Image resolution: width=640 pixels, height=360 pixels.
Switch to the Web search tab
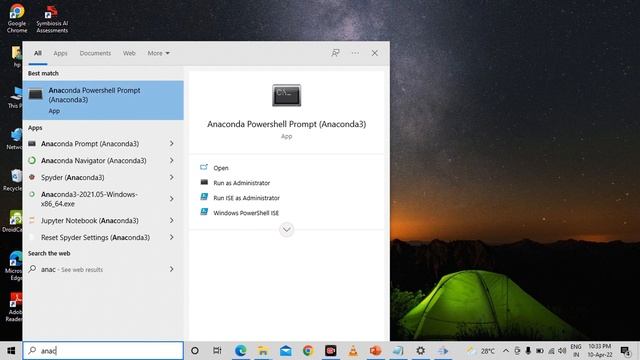click(129, 53)
